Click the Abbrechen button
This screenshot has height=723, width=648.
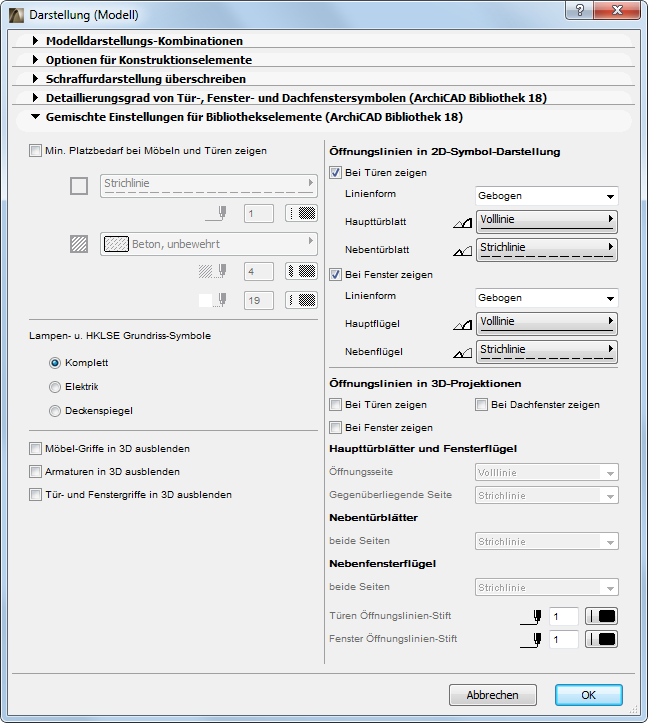pyautogui.click(x=493, y=695)
